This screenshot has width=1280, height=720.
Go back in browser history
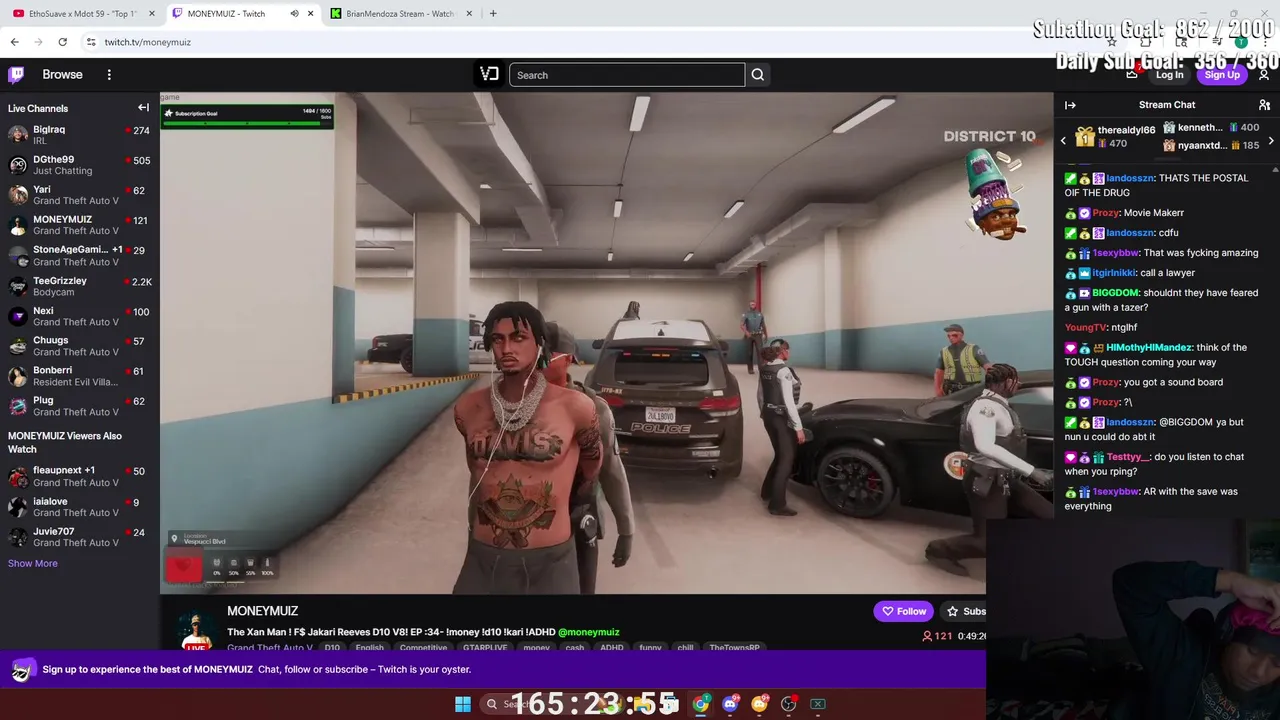14,42
